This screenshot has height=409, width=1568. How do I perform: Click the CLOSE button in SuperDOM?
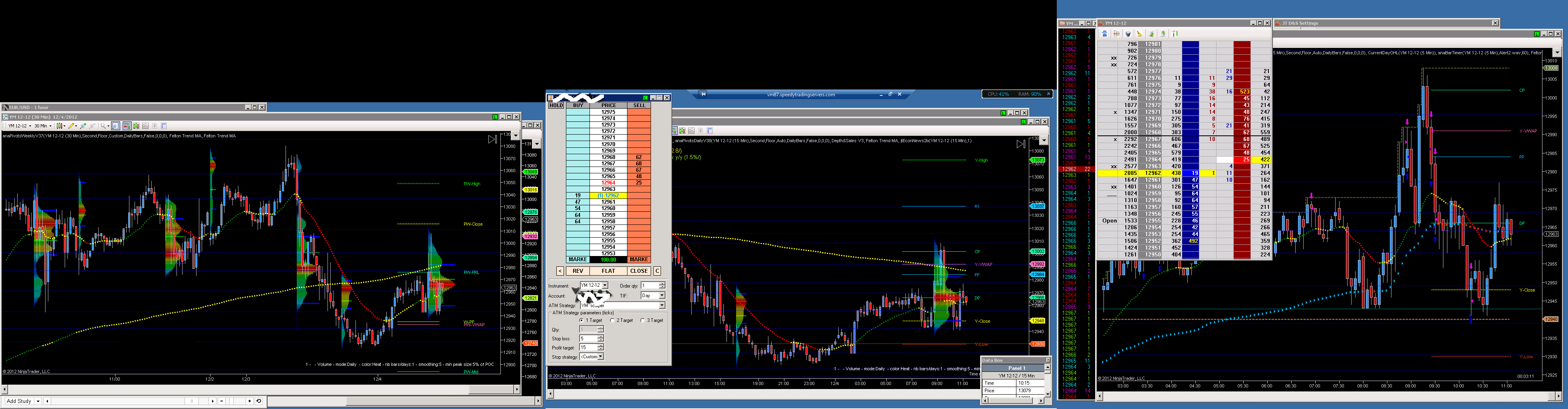pos(639,271)
